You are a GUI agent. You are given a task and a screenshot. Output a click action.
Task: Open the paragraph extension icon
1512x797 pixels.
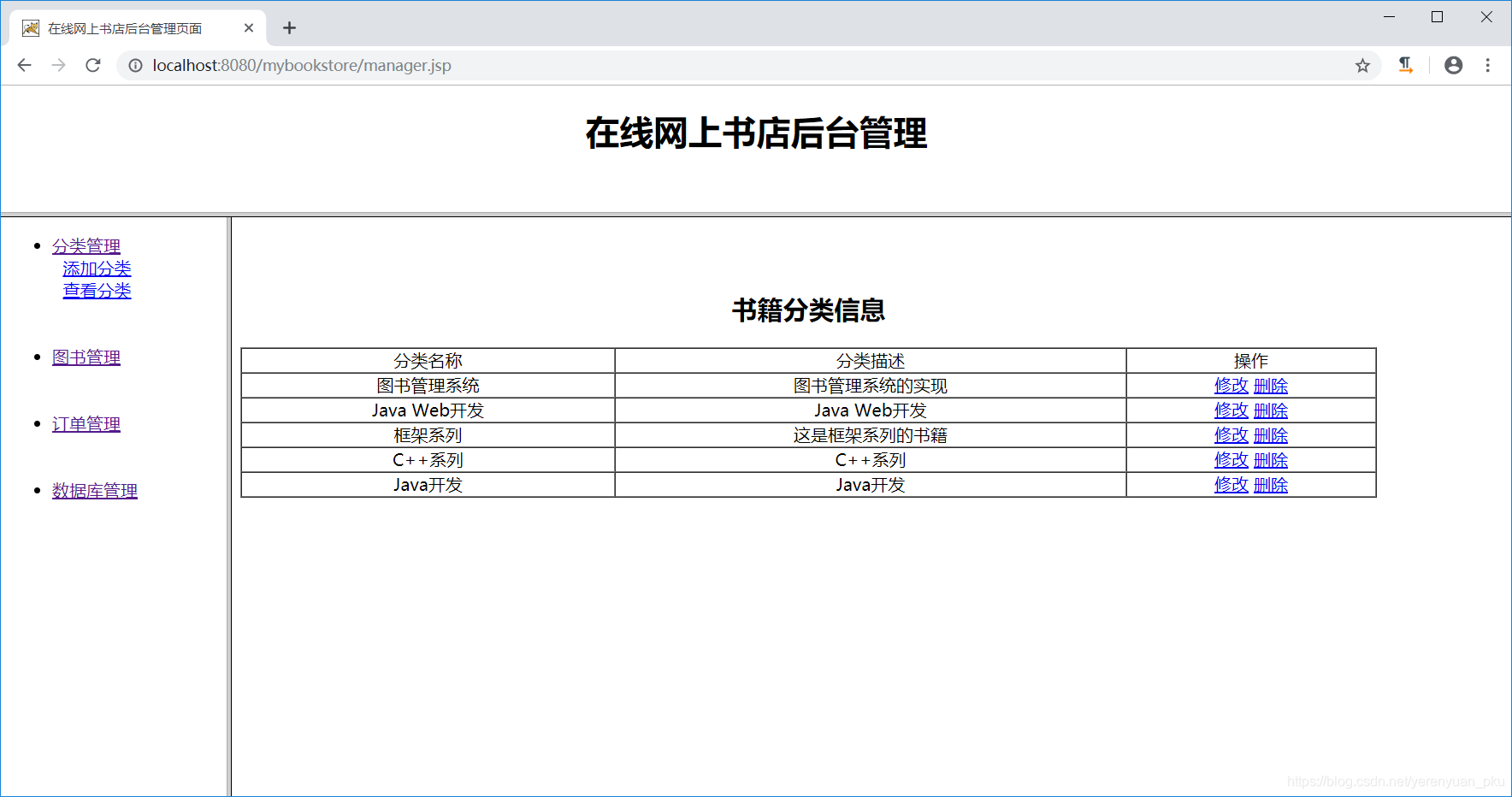coord(1405,65)
